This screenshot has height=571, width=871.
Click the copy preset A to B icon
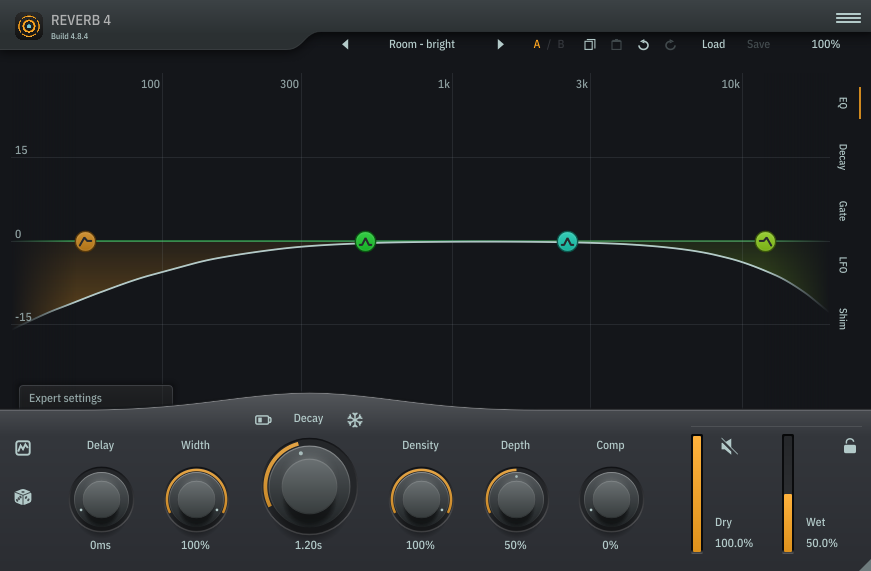tap(590, 45)
